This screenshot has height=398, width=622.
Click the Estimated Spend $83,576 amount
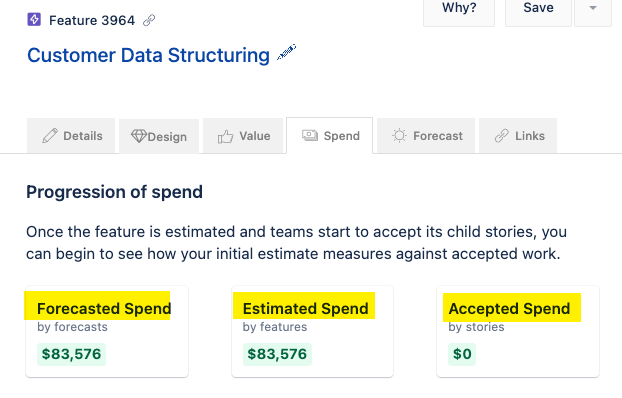277,354
